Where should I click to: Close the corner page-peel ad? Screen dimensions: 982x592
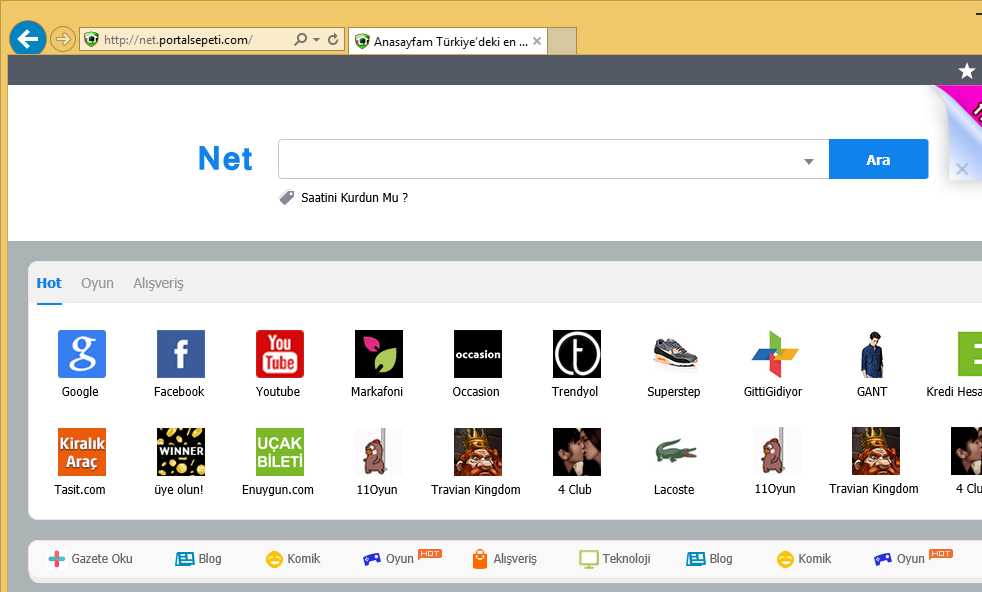point(962,169)
